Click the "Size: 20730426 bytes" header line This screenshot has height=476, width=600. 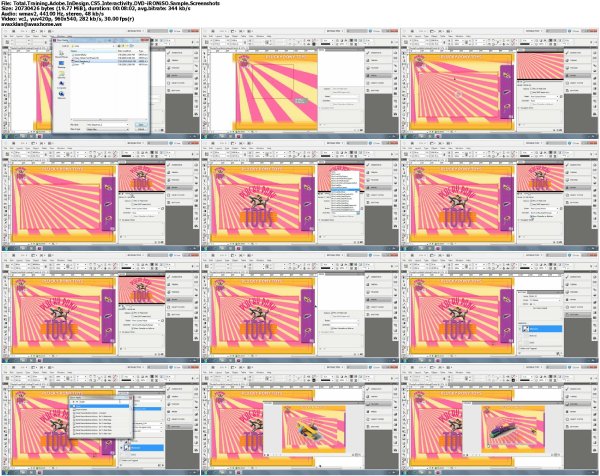(96, 8)
